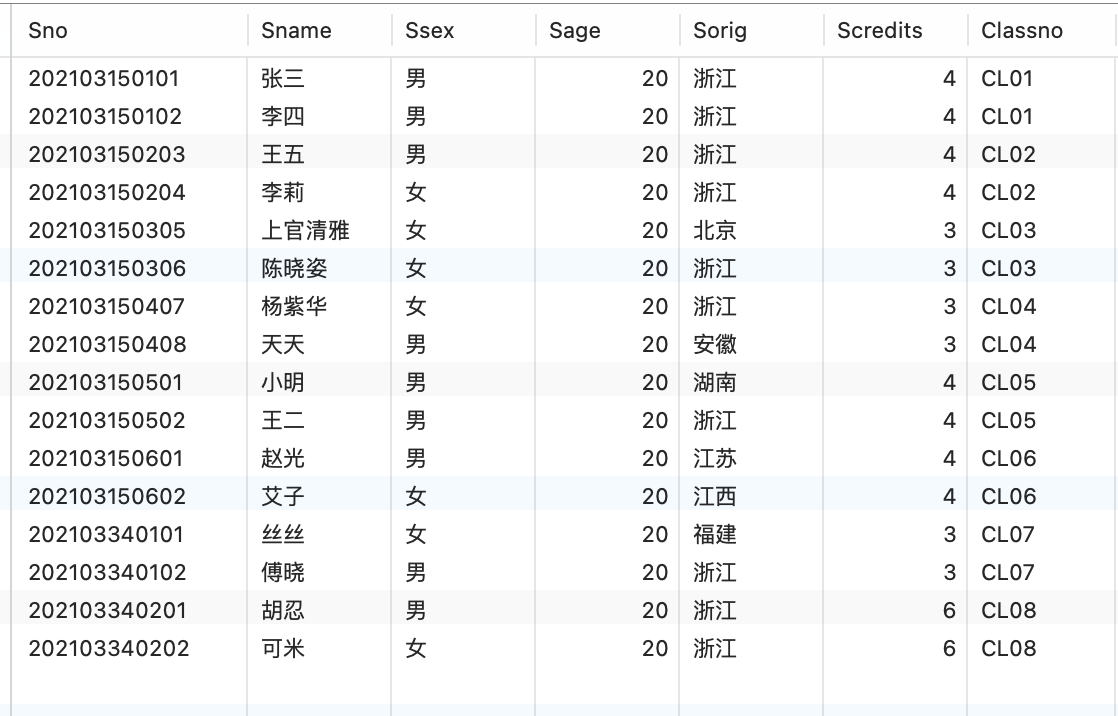Image resolution: width=1118 pixels, height=716 pixels.
Task: Click the Ssex column header
Action: click(430, 31)
